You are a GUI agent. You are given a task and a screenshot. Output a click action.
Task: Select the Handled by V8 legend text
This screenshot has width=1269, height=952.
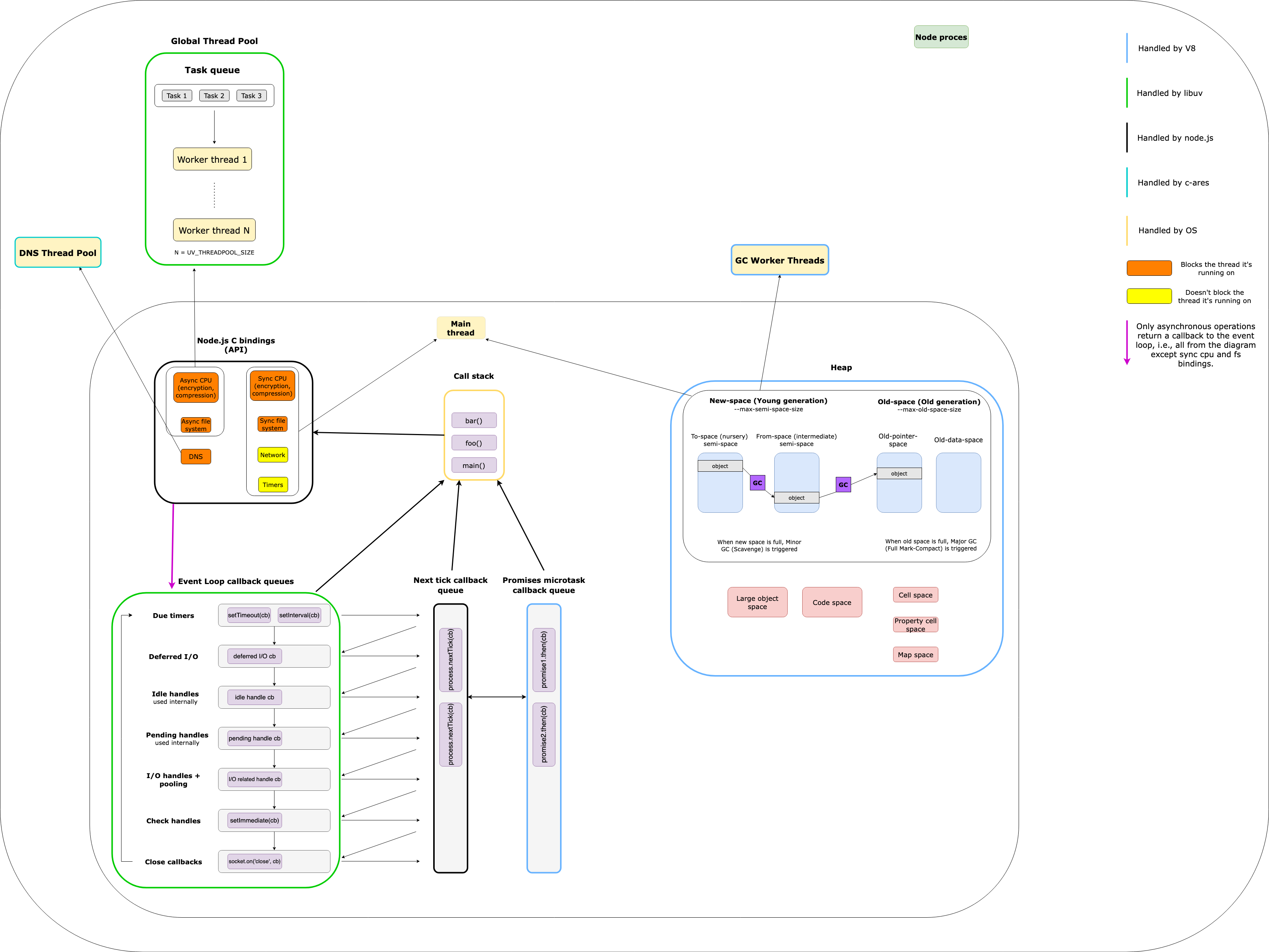click(1167, 48)
